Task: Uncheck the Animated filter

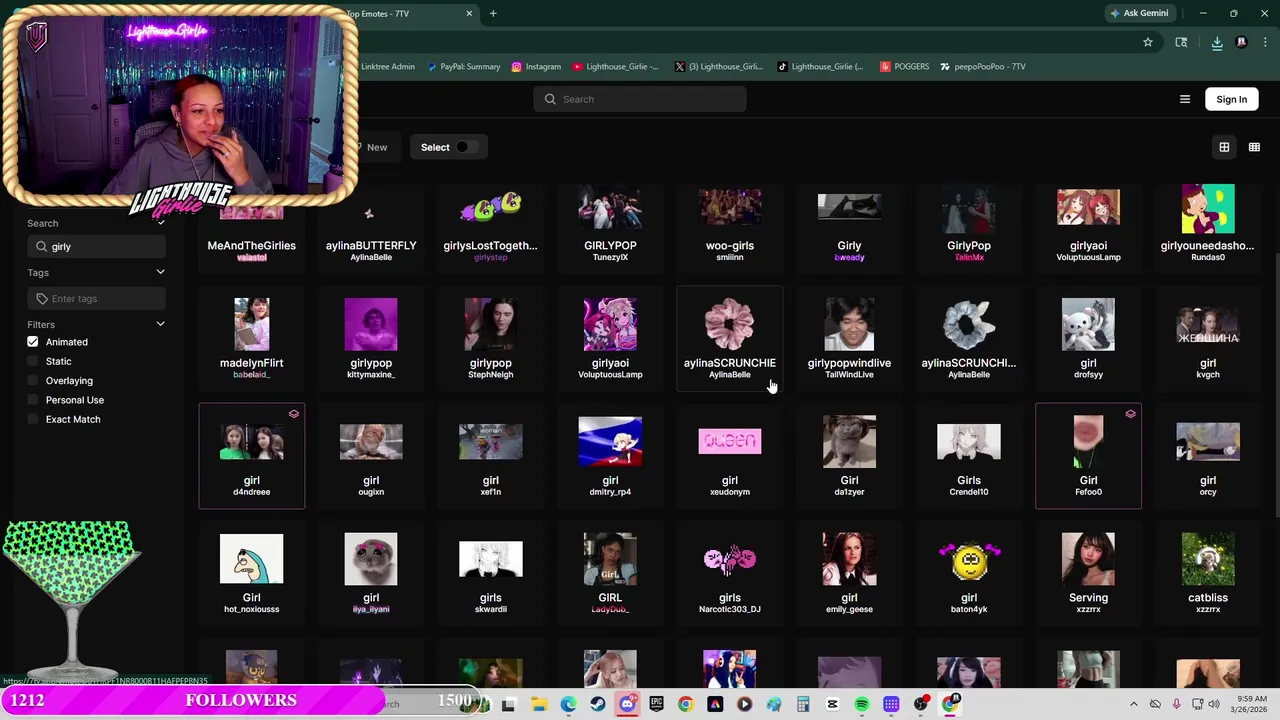Action: [x=33, y=342]
